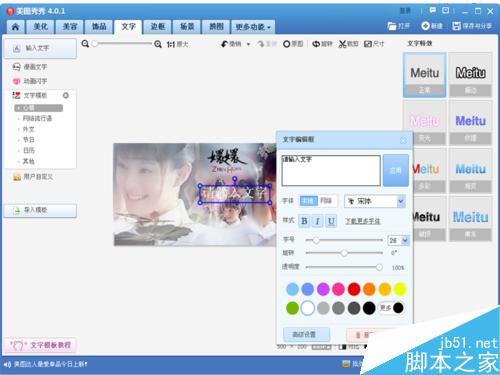500x375 pixels.
Task: Click the 字号 font size slider handle
Action: (x=316, y=240)
